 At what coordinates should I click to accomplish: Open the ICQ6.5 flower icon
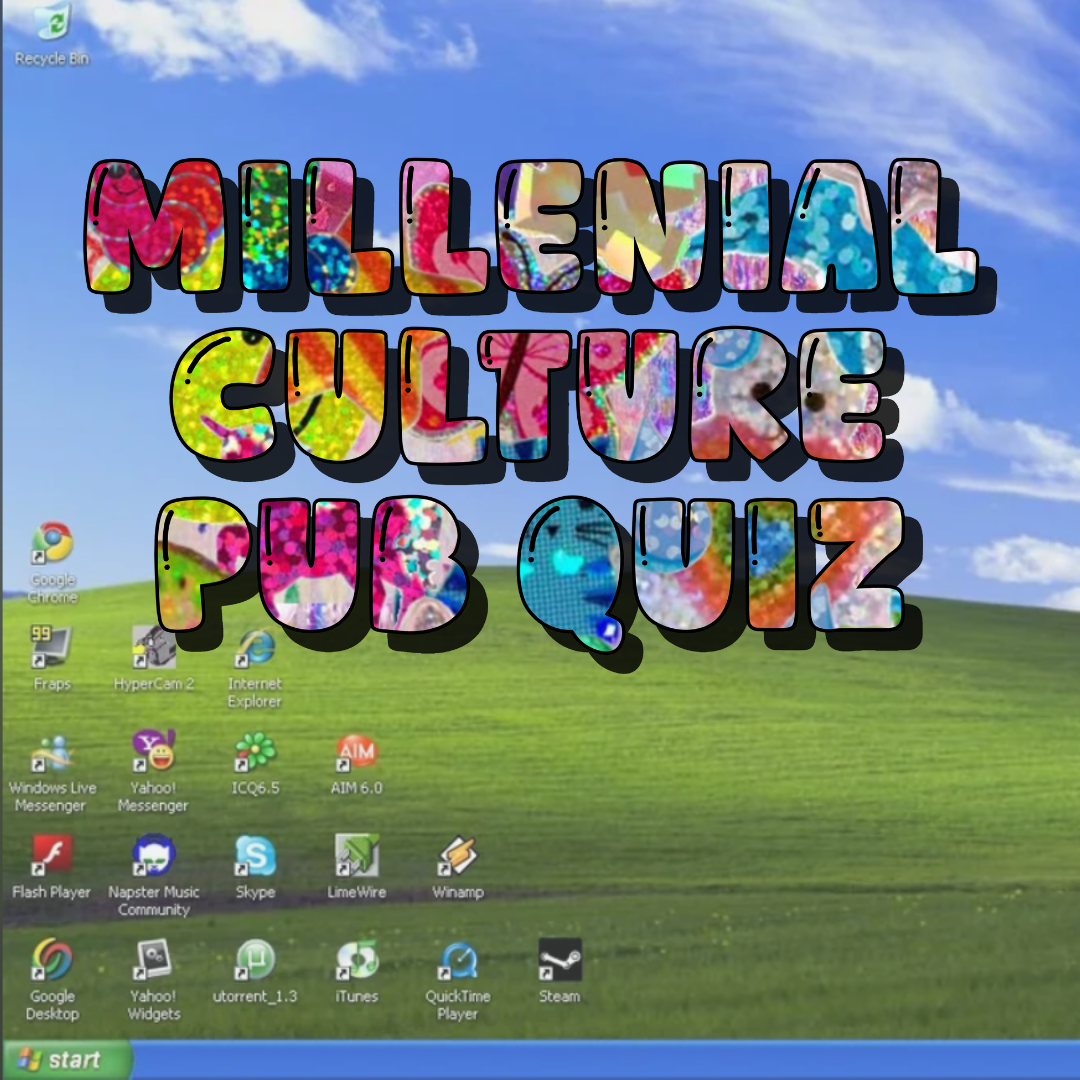click(x=255, y=752)
